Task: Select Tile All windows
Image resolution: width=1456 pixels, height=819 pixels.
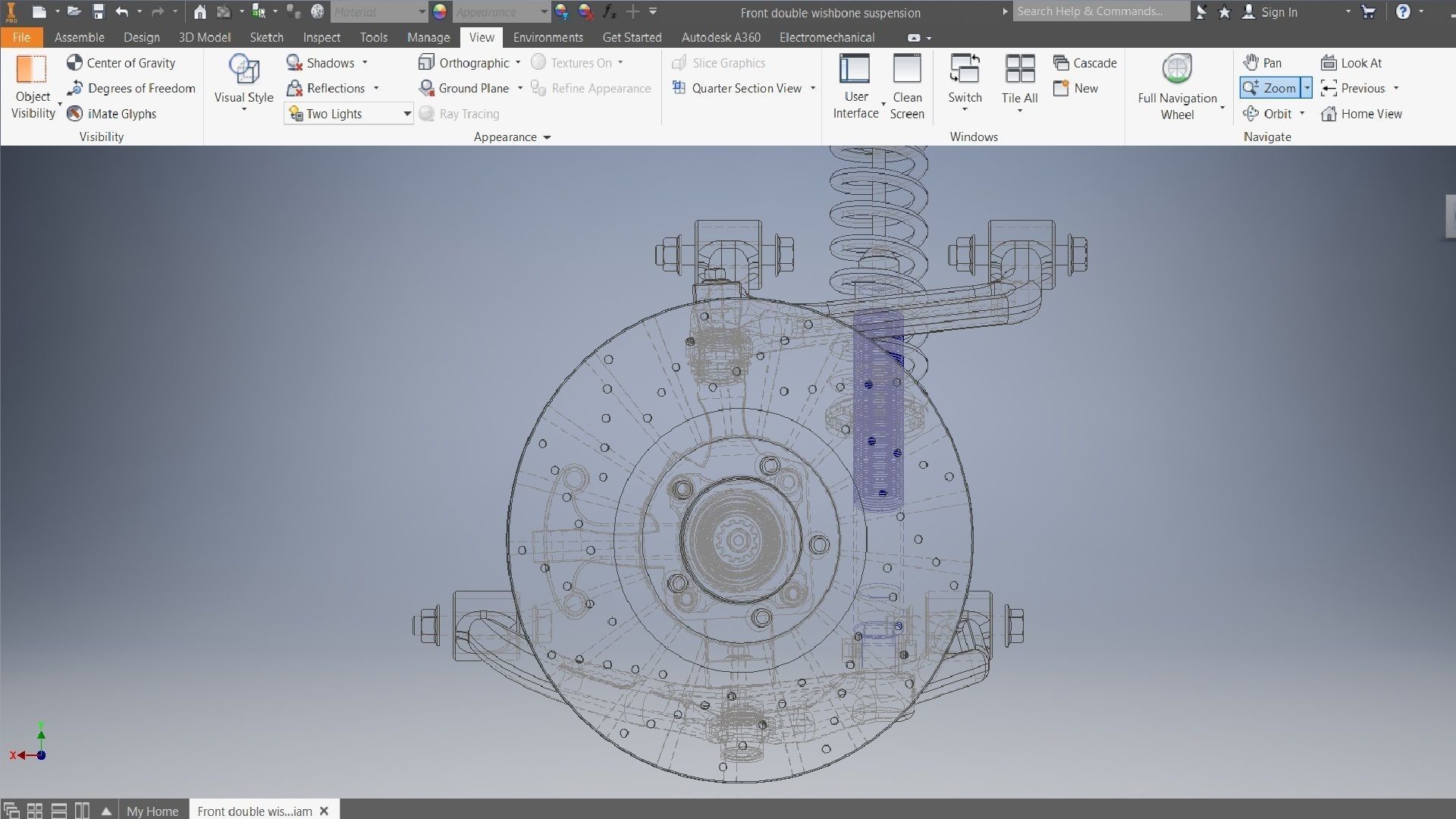Action: tap(1019, 80)
